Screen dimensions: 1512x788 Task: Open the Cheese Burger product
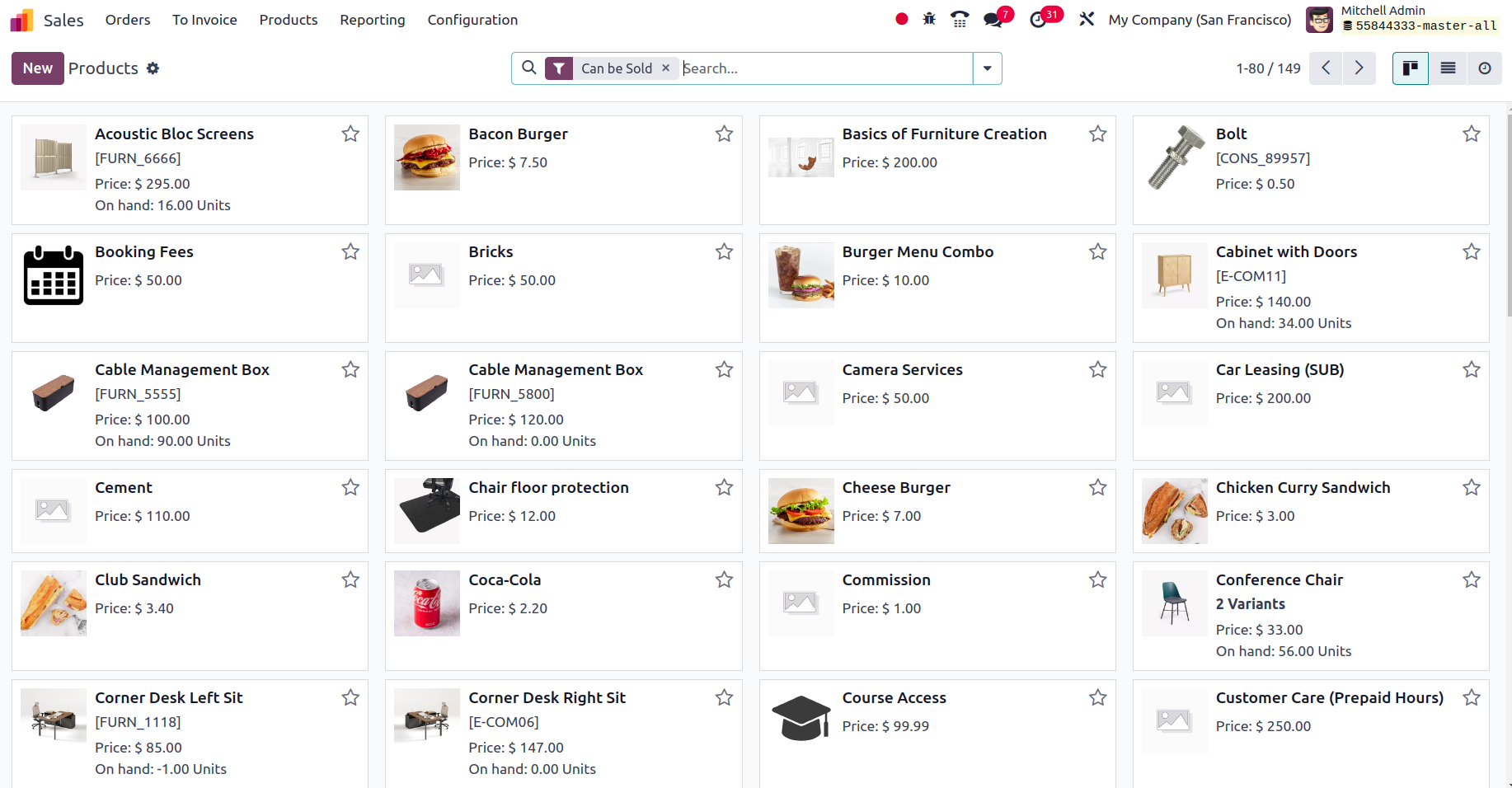[896, 487]
